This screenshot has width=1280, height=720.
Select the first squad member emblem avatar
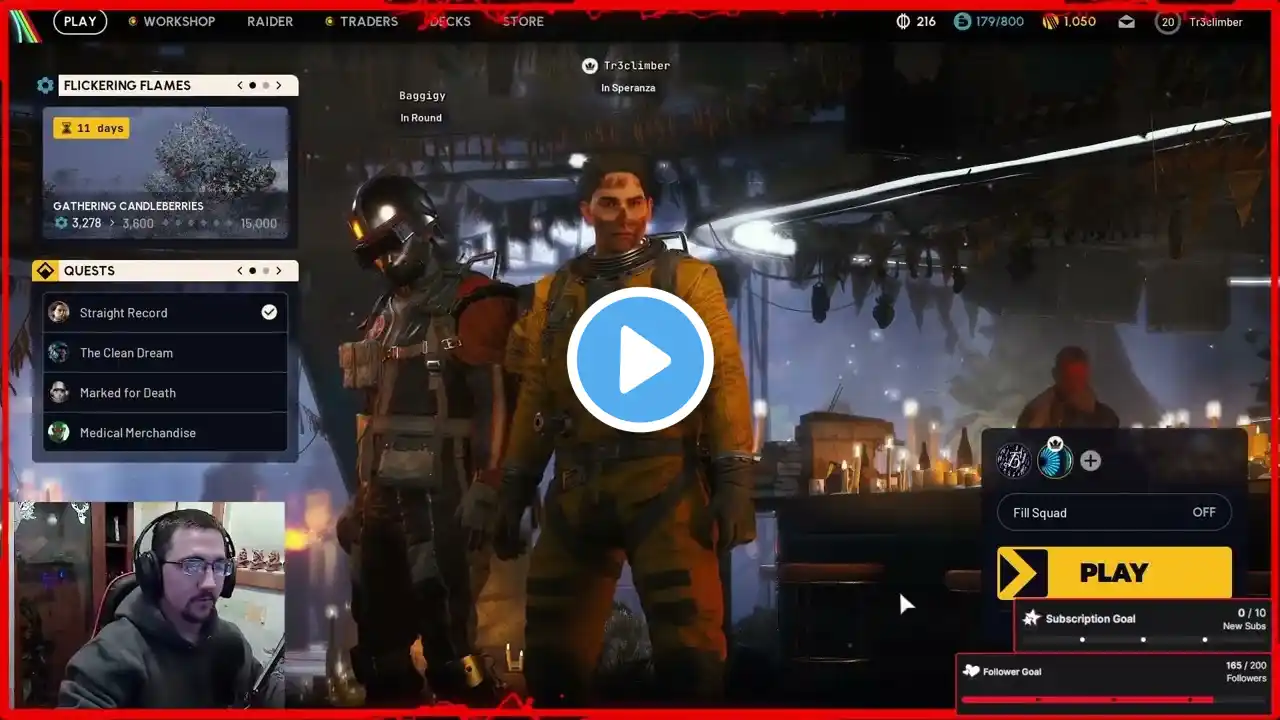pos(1014,461)
